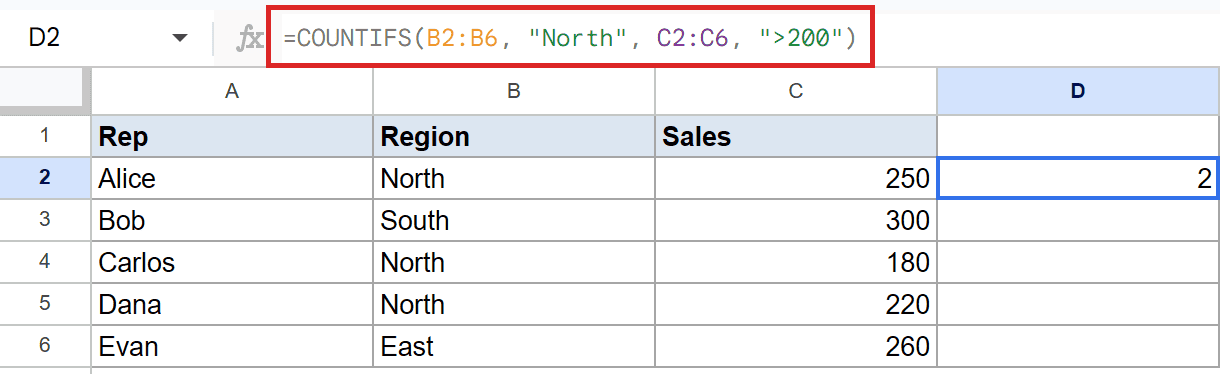Click the ">200" criterion in formula

[803, 39]
